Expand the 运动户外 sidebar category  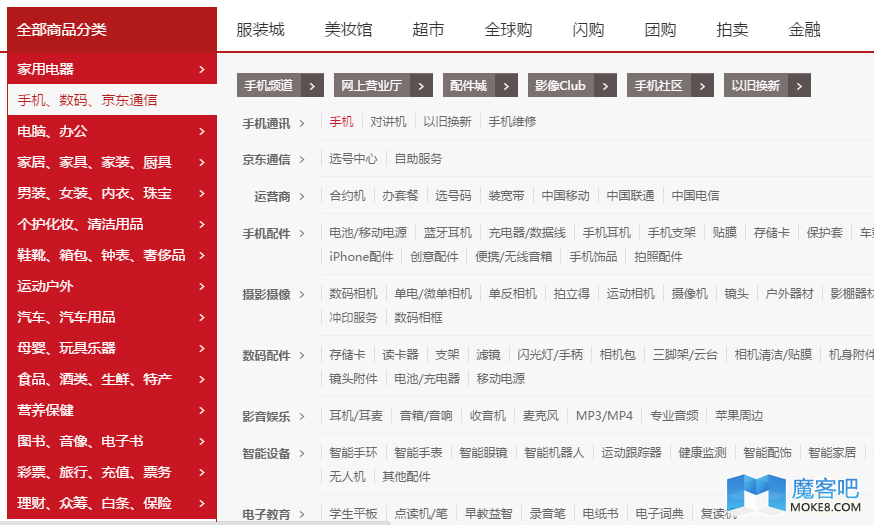(202, 286)
